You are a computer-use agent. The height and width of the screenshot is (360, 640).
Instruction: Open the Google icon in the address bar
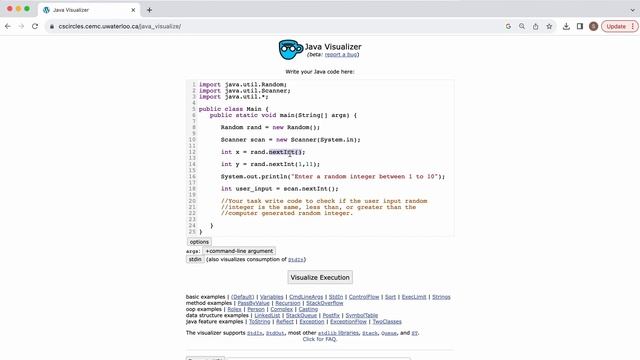(x=508, y=27)
